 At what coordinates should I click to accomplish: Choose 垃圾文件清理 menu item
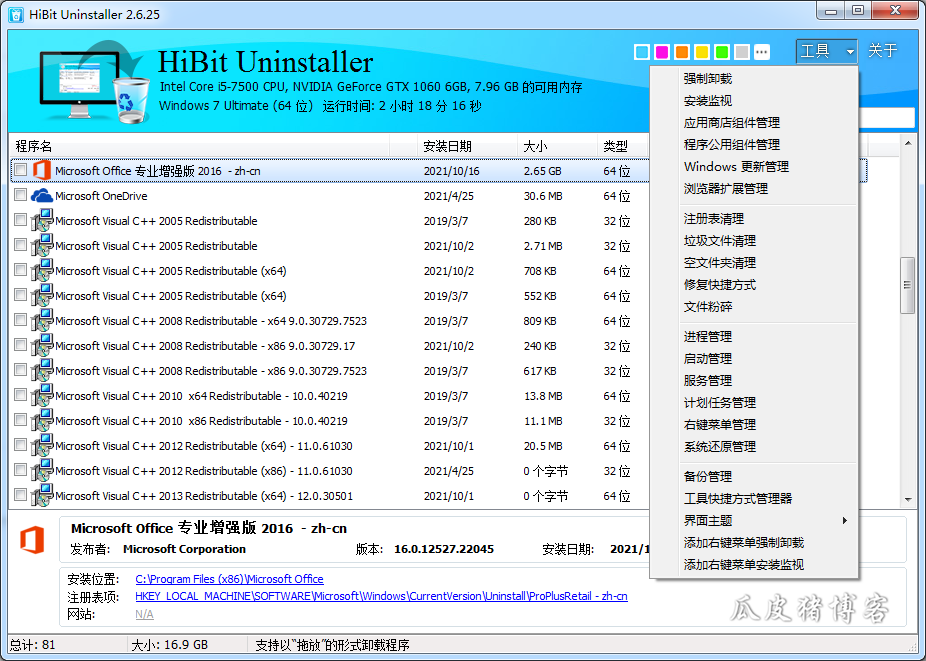click(754, 241)
